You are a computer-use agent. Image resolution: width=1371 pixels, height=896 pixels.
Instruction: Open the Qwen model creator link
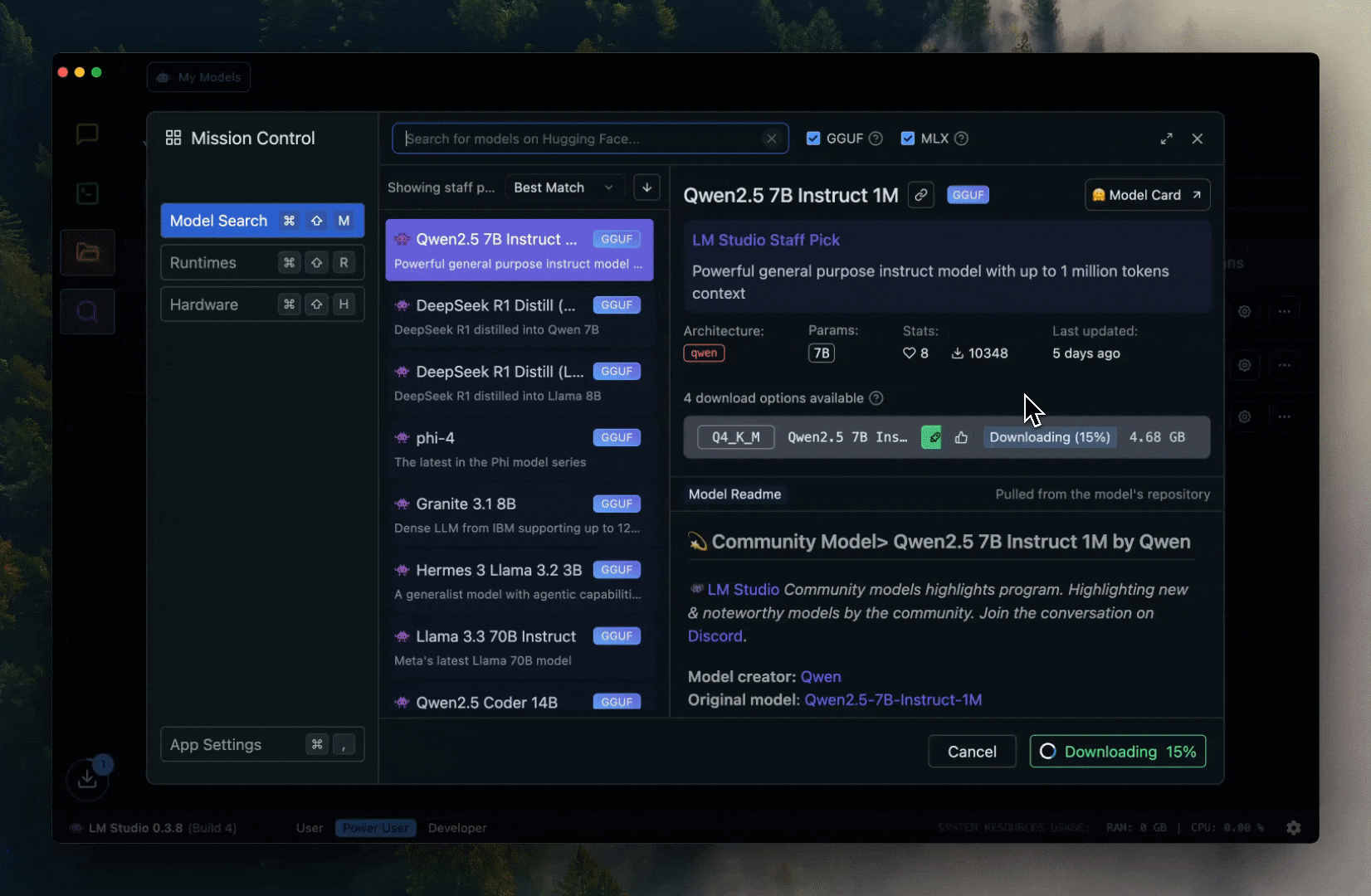(x=821, y=677)
